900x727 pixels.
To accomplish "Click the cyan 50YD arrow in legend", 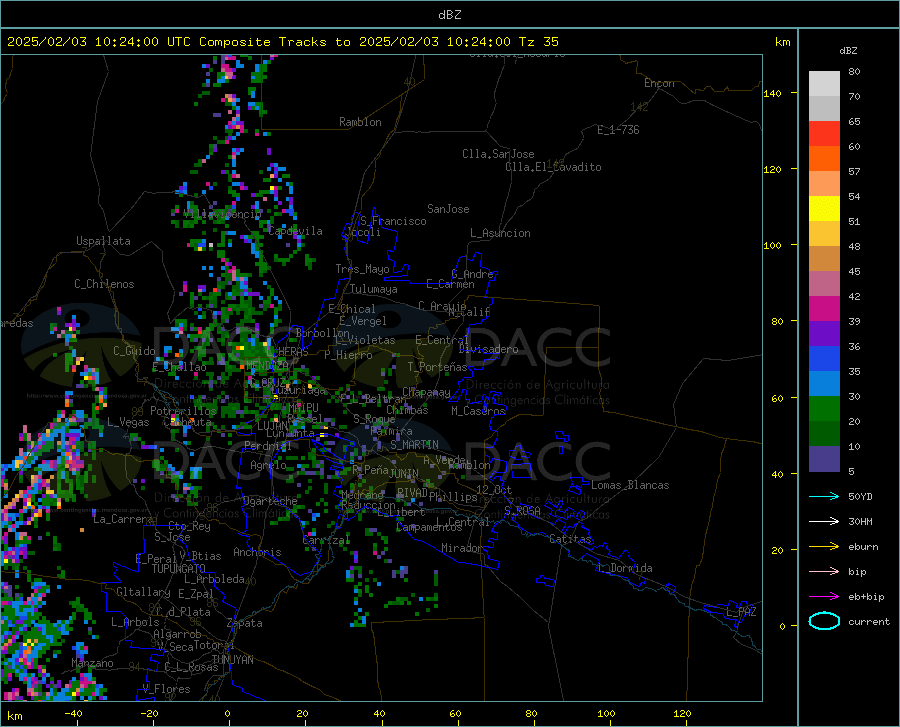I will pos(824,496).
